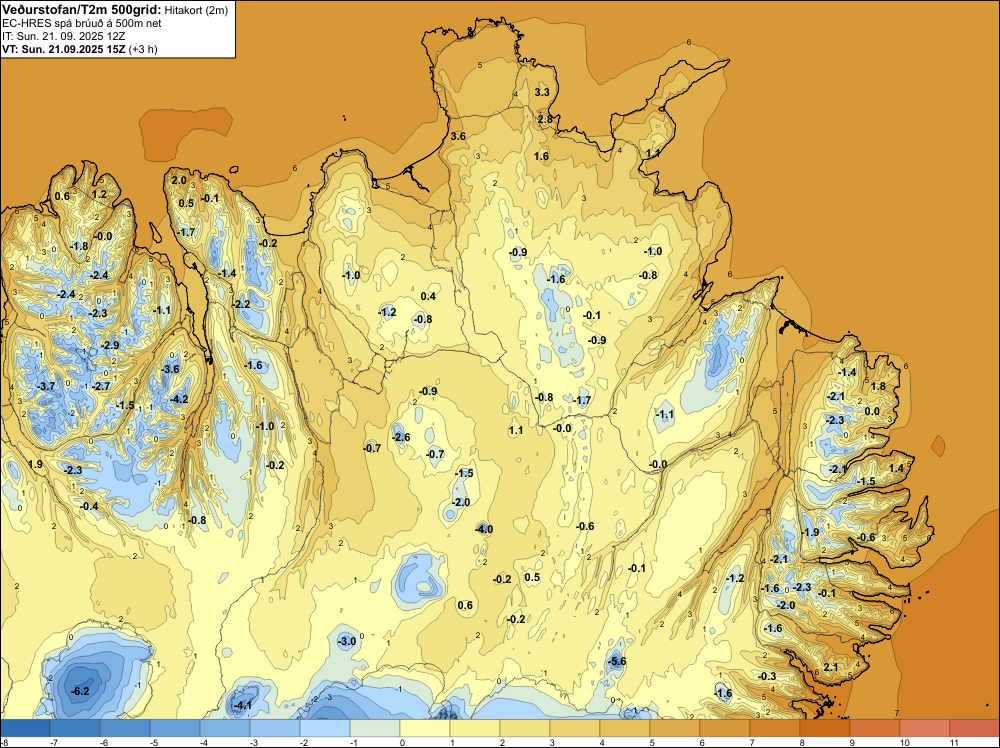Click the -1.8 temperature value

pos(80,246)
